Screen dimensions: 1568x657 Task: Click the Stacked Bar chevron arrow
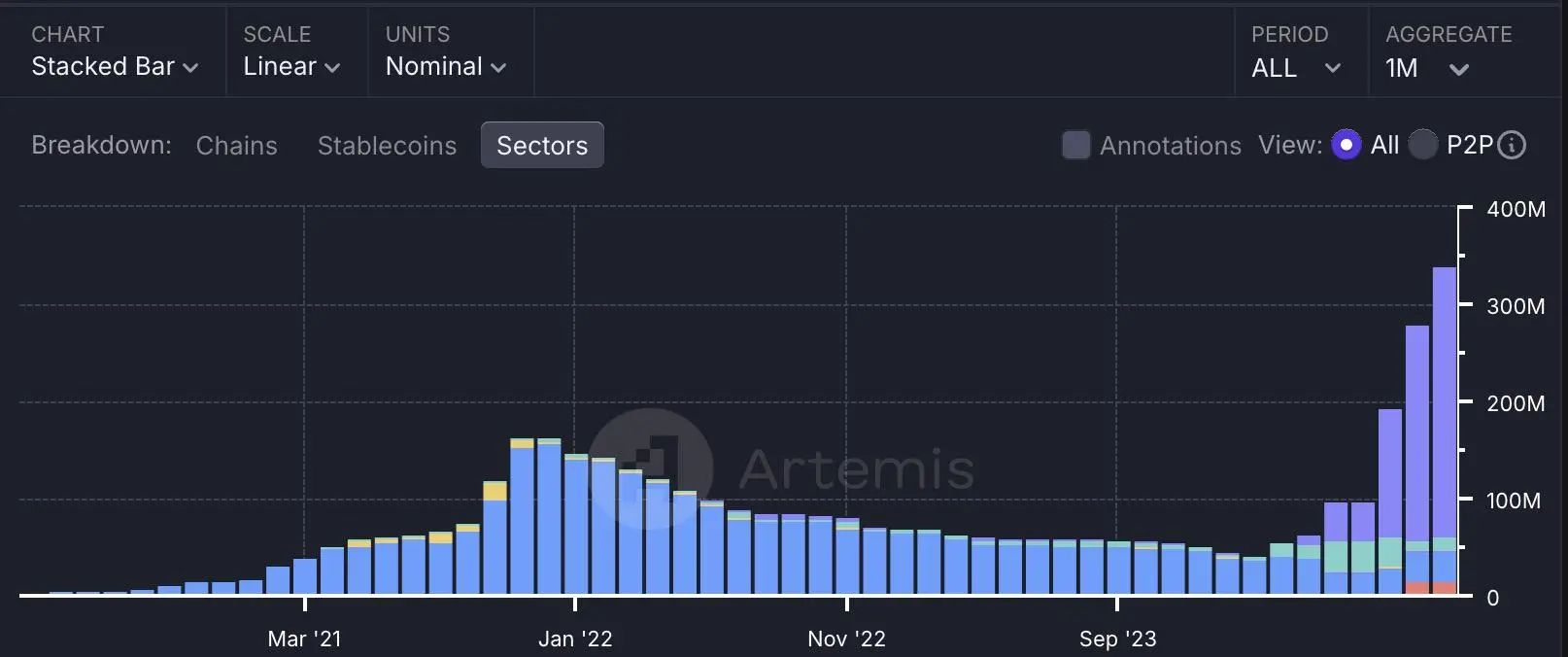(x=191, y=68)
